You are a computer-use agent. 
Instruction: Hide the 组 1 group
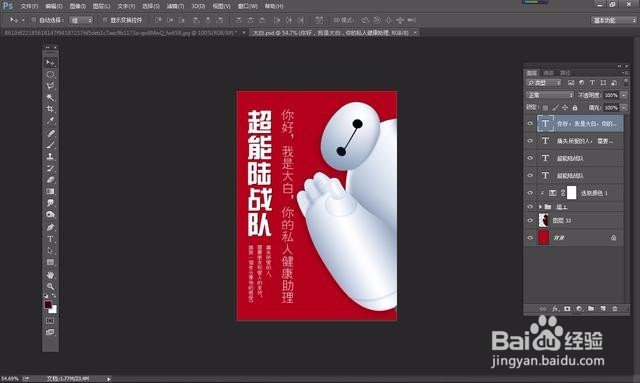click(x=530, y=207)
